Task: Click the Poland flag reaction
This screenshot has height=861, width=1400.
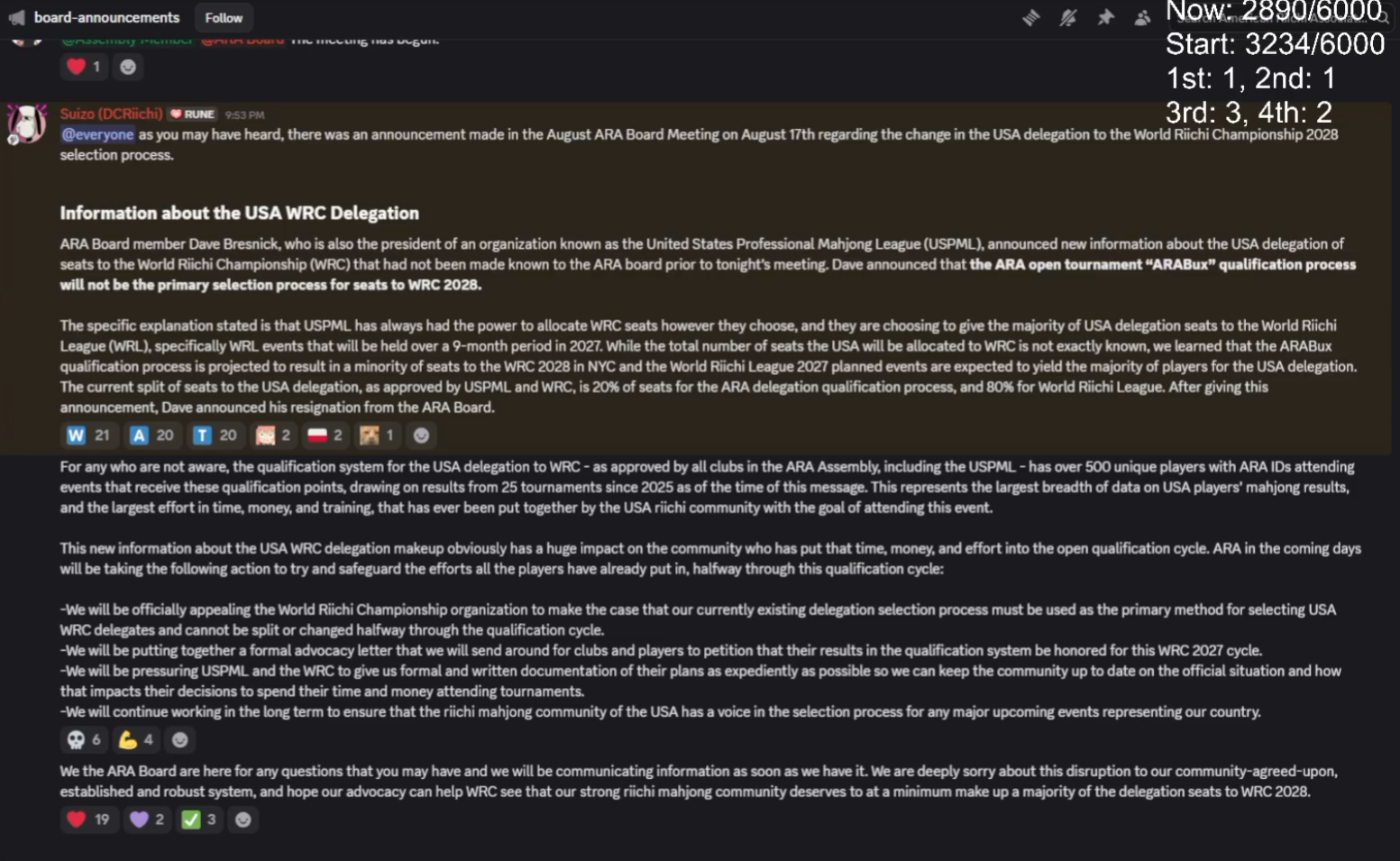Action: [x=325, y=435]
